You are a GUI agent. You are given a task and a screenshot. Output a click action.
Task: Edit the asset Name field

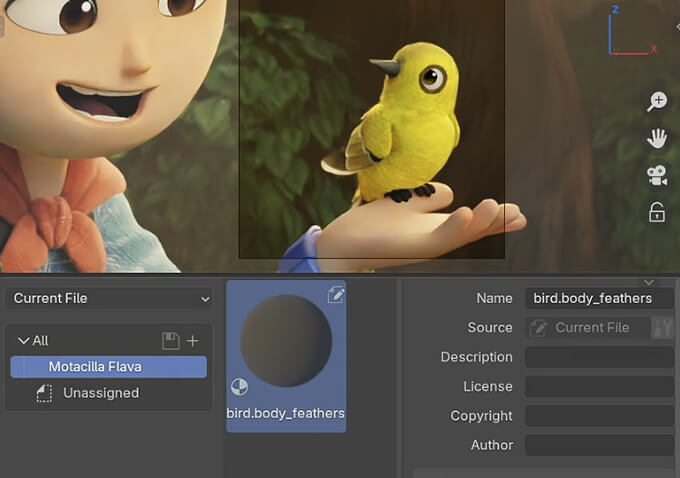599,298
